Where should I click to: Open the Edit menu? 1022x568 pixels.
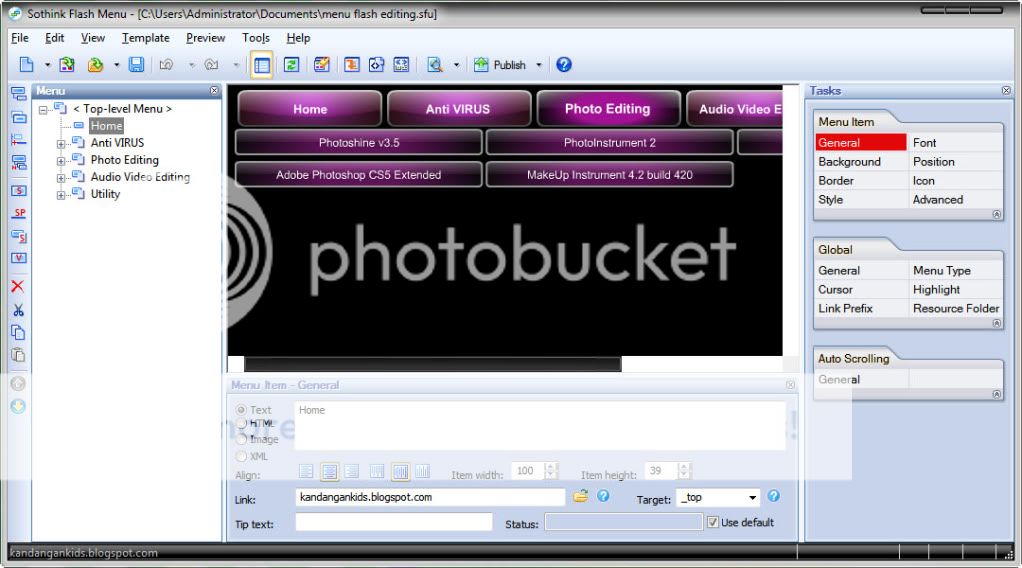tap(54, 38)
